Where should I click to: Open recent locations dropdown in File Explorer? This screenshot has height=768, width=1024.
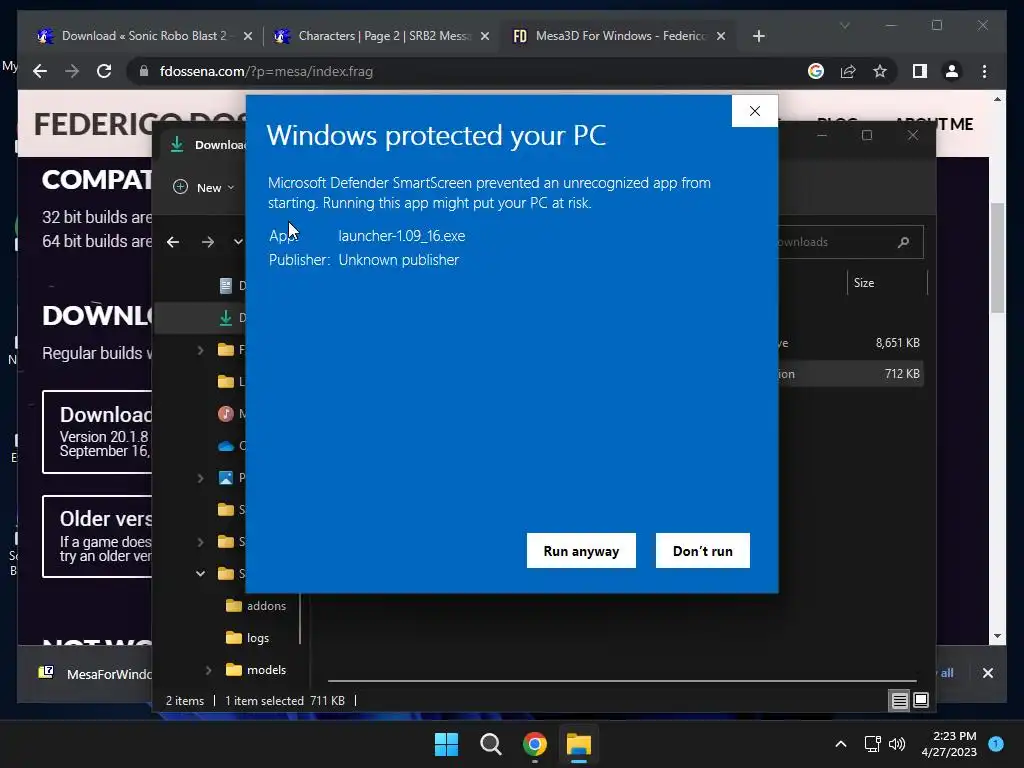238,242
